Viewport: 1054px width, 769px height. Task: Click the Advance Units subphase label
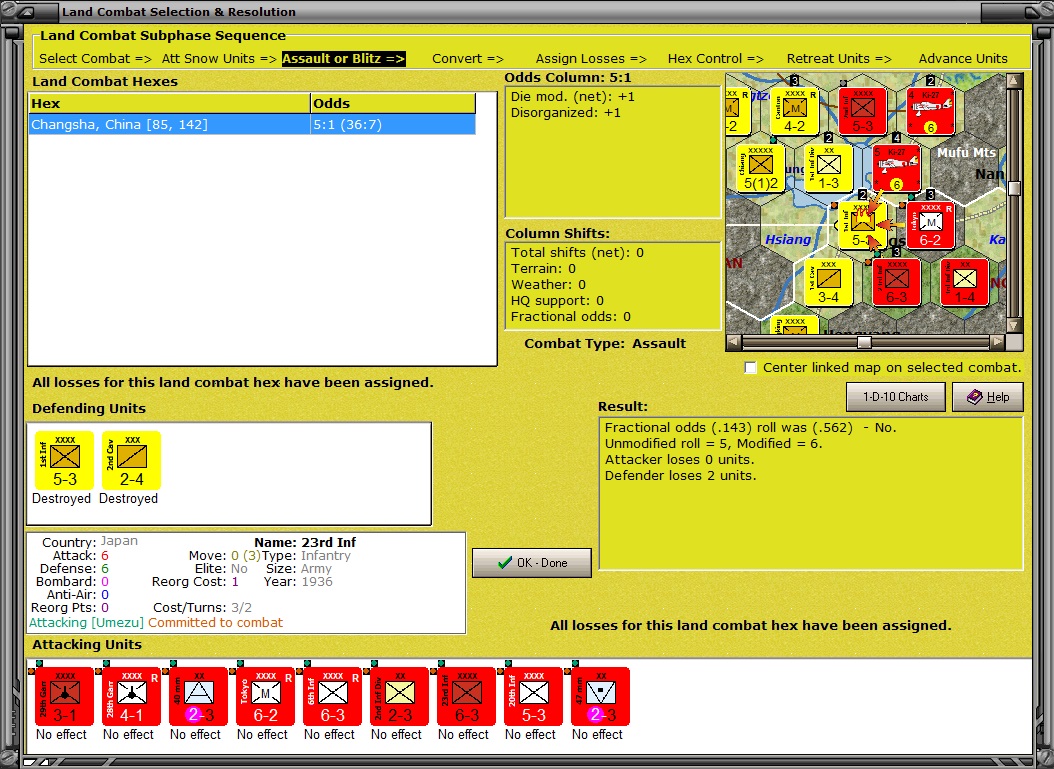point(963,58)
